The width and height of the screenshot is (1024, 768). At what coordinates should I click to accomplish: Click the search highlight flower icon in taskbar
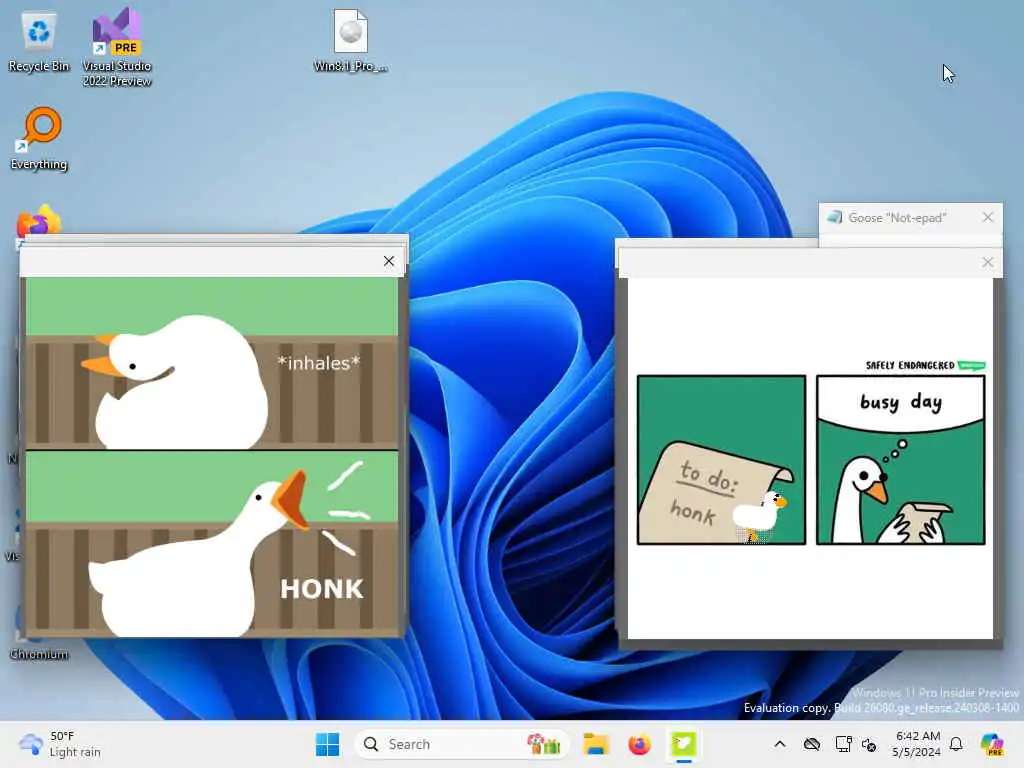coord(543,744)
